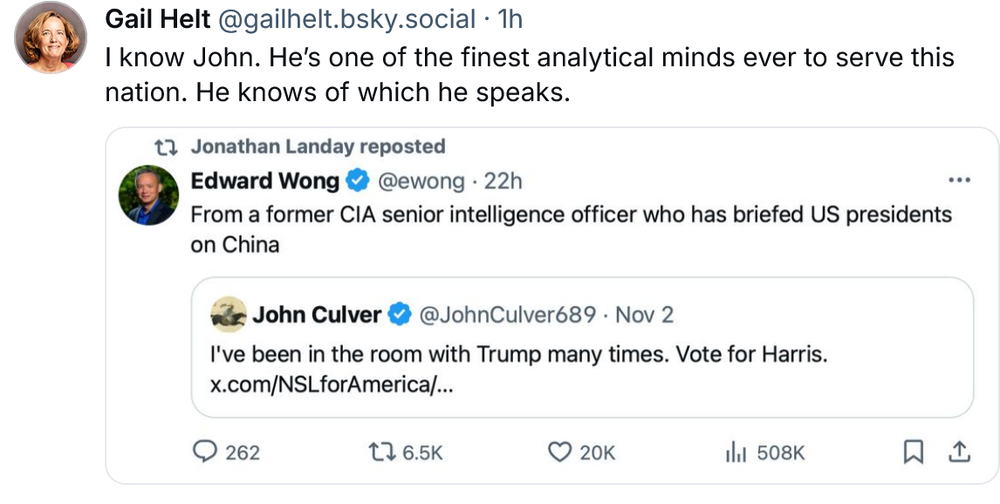Screen dimensions: 1000x504
Task: Click Edward Wong's blue verified badge
Action: pos(355,181)
